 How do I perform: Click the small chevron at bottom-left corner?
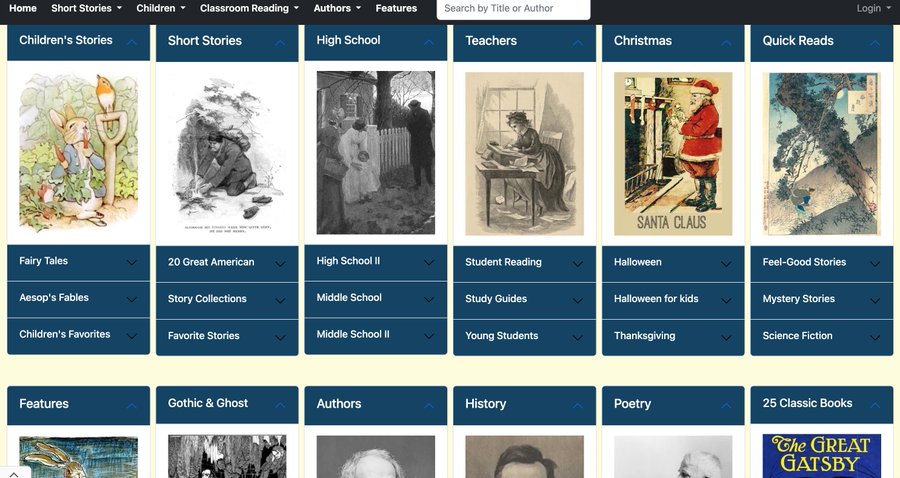(x=14, y=473)
